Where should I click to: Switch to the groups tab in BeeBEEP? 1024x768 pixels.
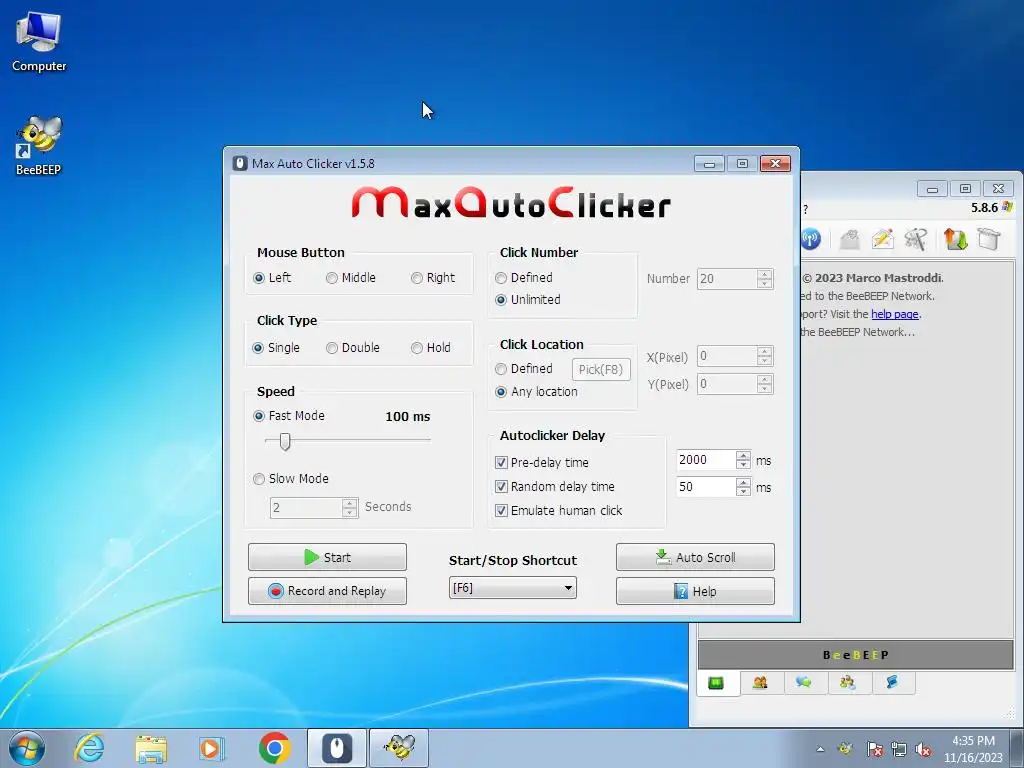point(848,683)
